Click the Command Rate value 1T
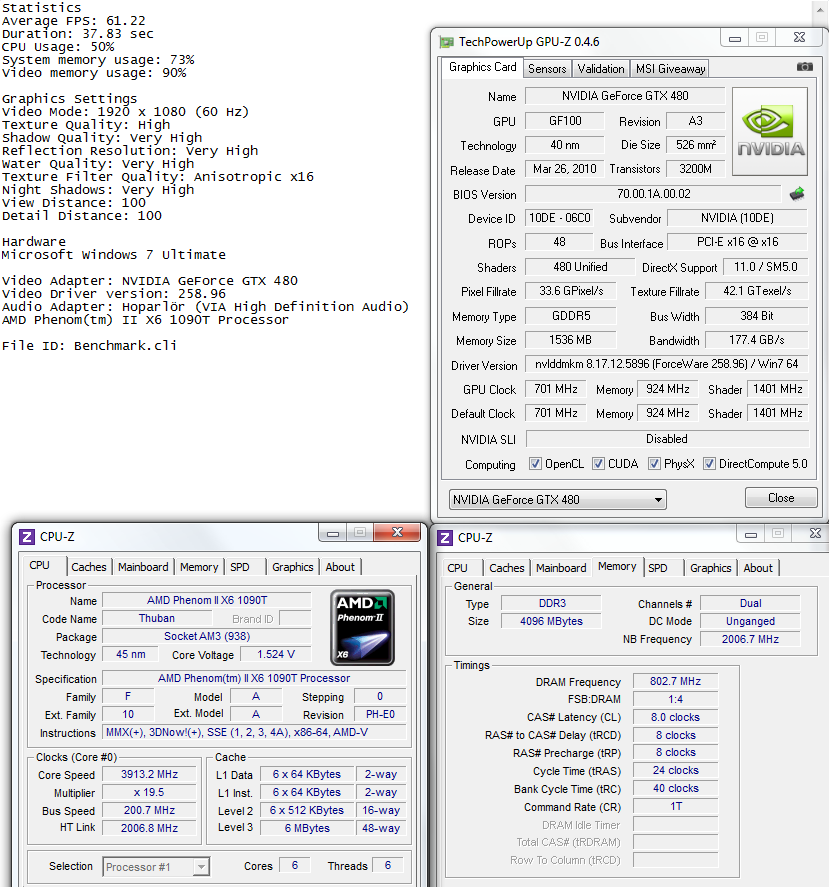The width and height of the screenshot is (829, 887). coord(675,806)
